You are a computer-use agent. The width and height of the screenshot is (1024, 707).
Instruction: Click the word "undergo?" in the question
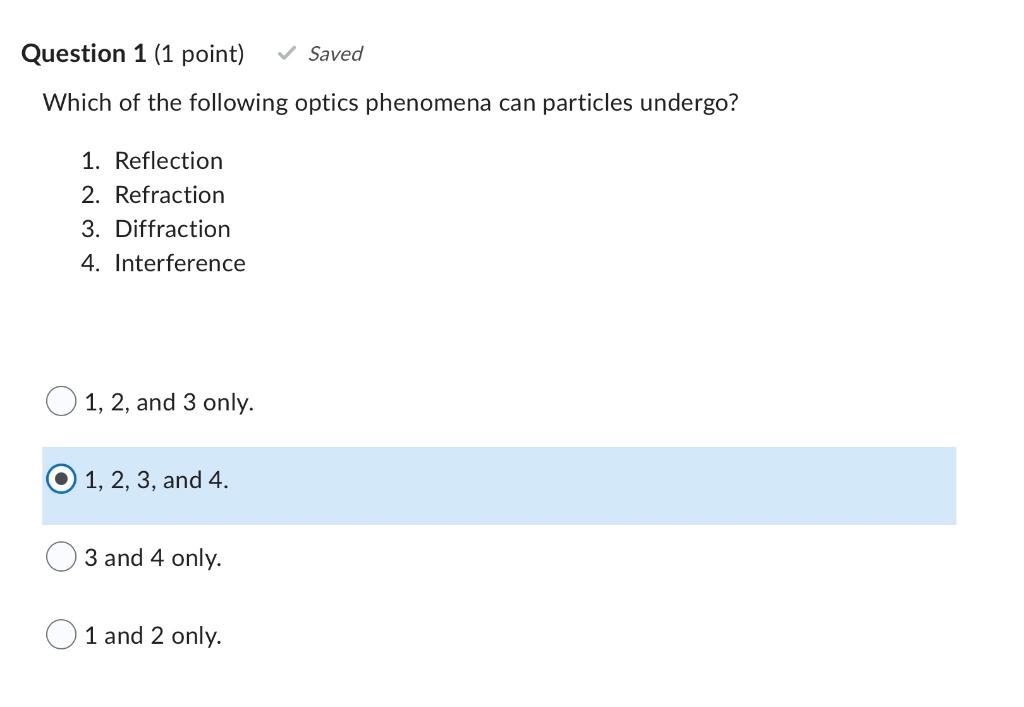click(x=689, y=103)
